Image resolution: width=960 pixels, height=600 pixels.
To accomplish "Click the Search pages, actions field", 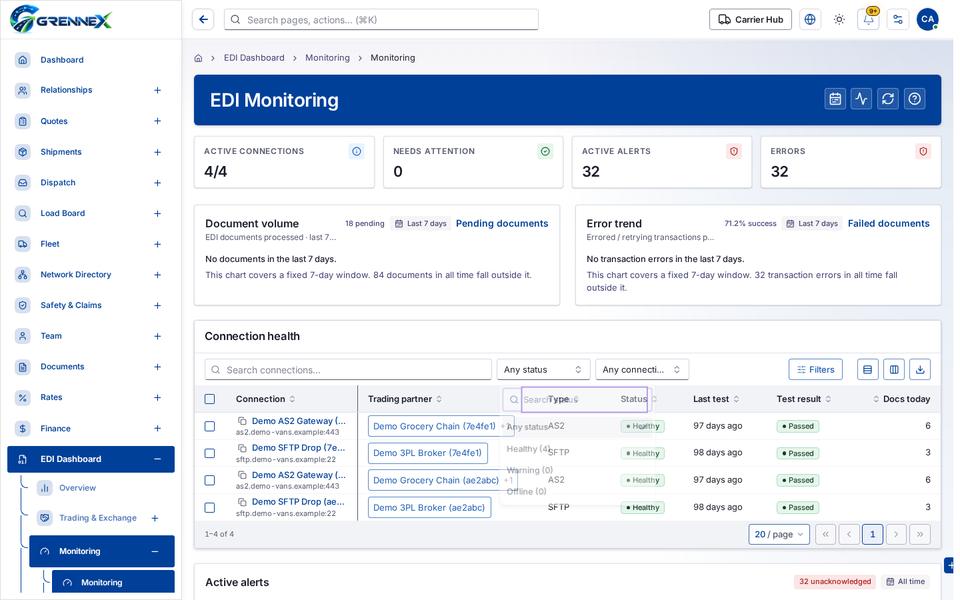I will pos(381,20).
